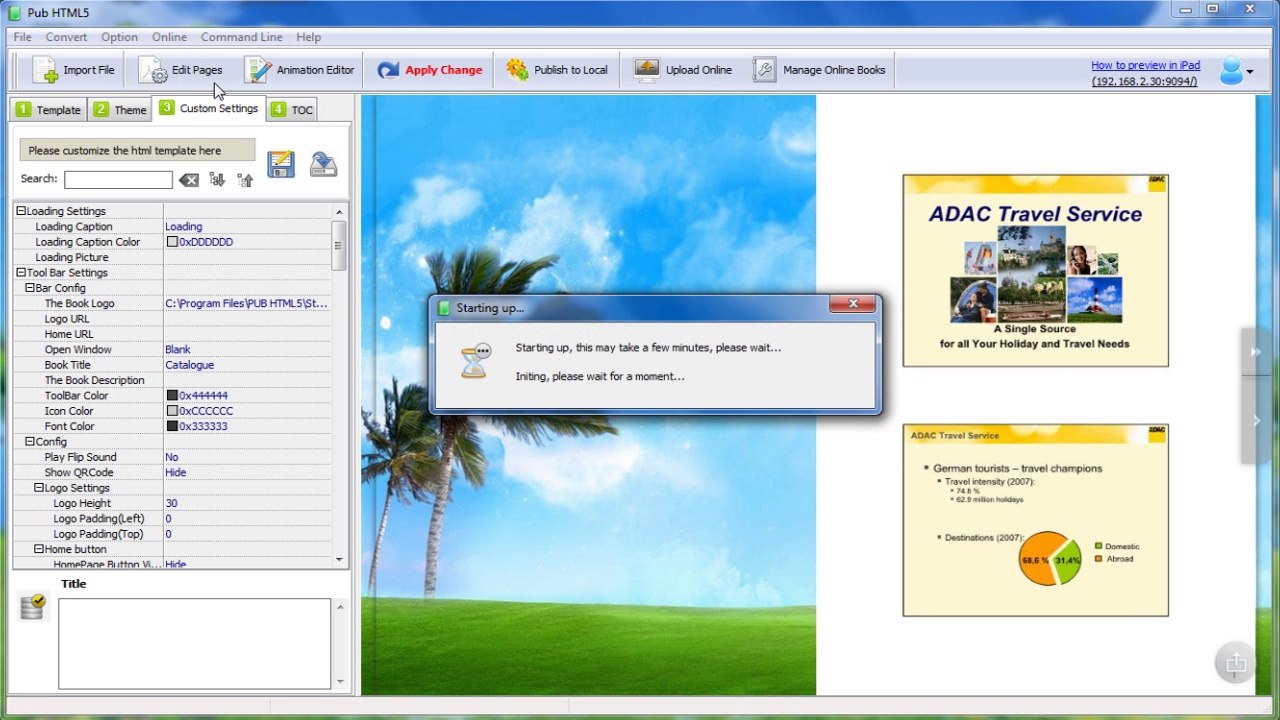
Task: Open the user account dropdown arrow
Action: (1250, 72)
